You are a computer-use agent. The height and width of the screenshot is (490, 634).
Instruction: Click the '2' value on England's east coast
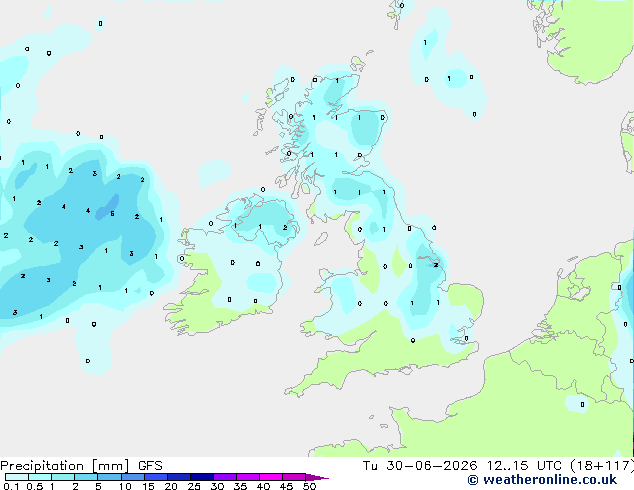tap(436, 265)
